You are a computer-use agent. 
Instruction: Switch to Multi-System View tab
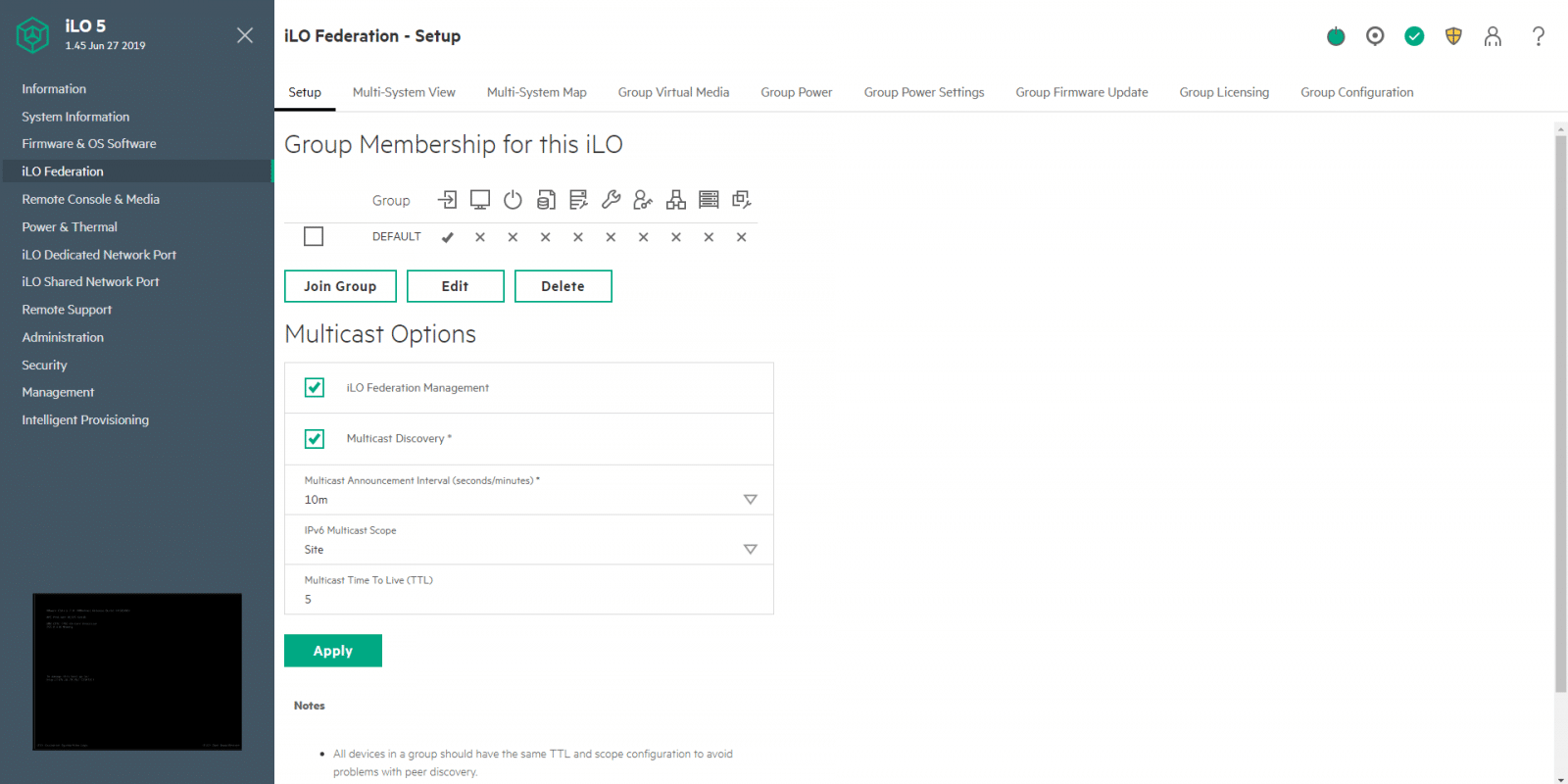click(404, 92)
